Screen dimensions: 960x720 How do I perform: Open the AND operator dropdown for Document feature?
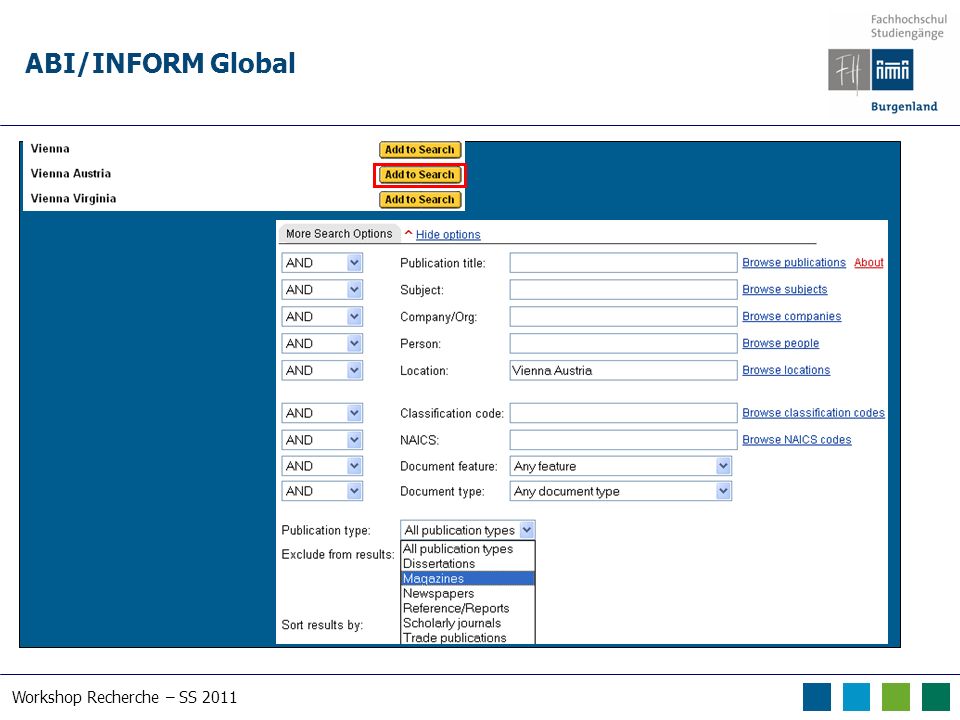tap(322, 466)
